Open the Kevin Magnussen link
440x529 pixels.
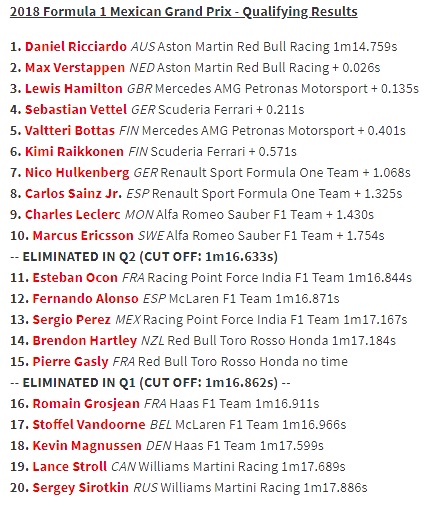coord(87,445)
